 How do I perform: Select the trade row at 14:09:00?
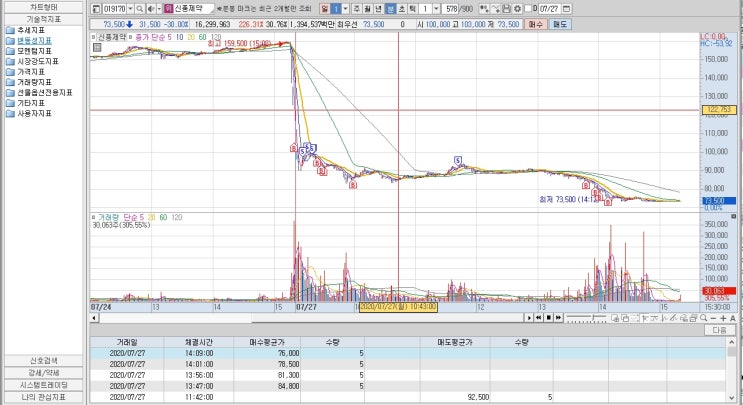[x=408, y=353]
